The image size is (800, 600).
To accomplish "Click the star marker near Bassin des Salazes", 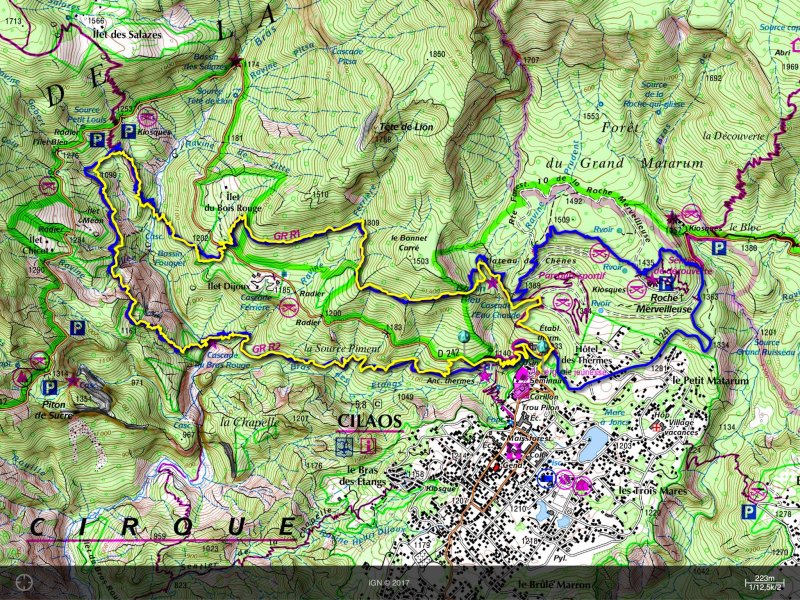I will click(x=237, y=62).
